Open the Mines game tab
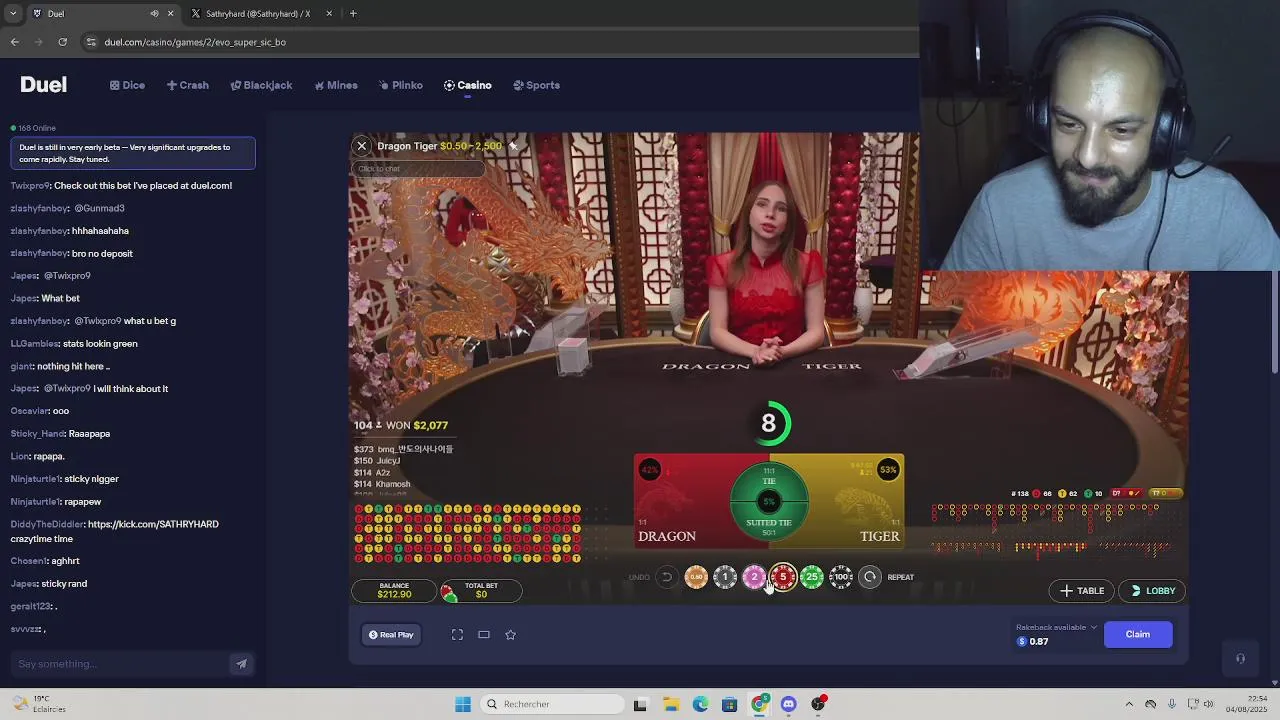 coord(336,85)
